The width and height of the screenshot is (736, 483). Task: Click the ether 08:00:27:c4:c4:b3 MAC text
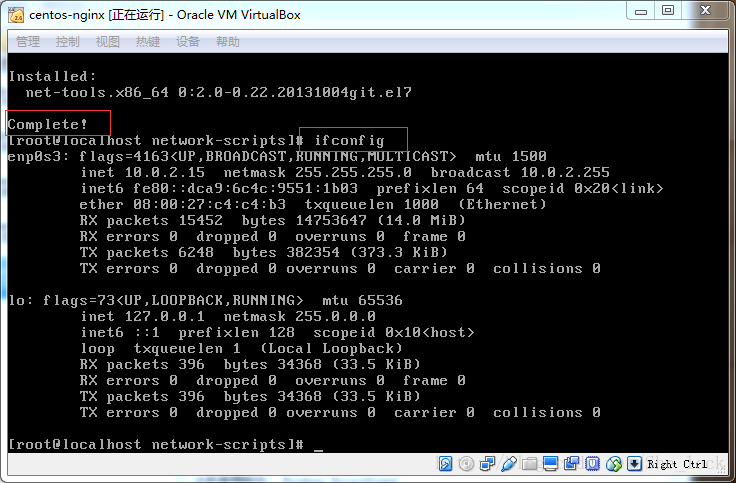click(183, 204)
